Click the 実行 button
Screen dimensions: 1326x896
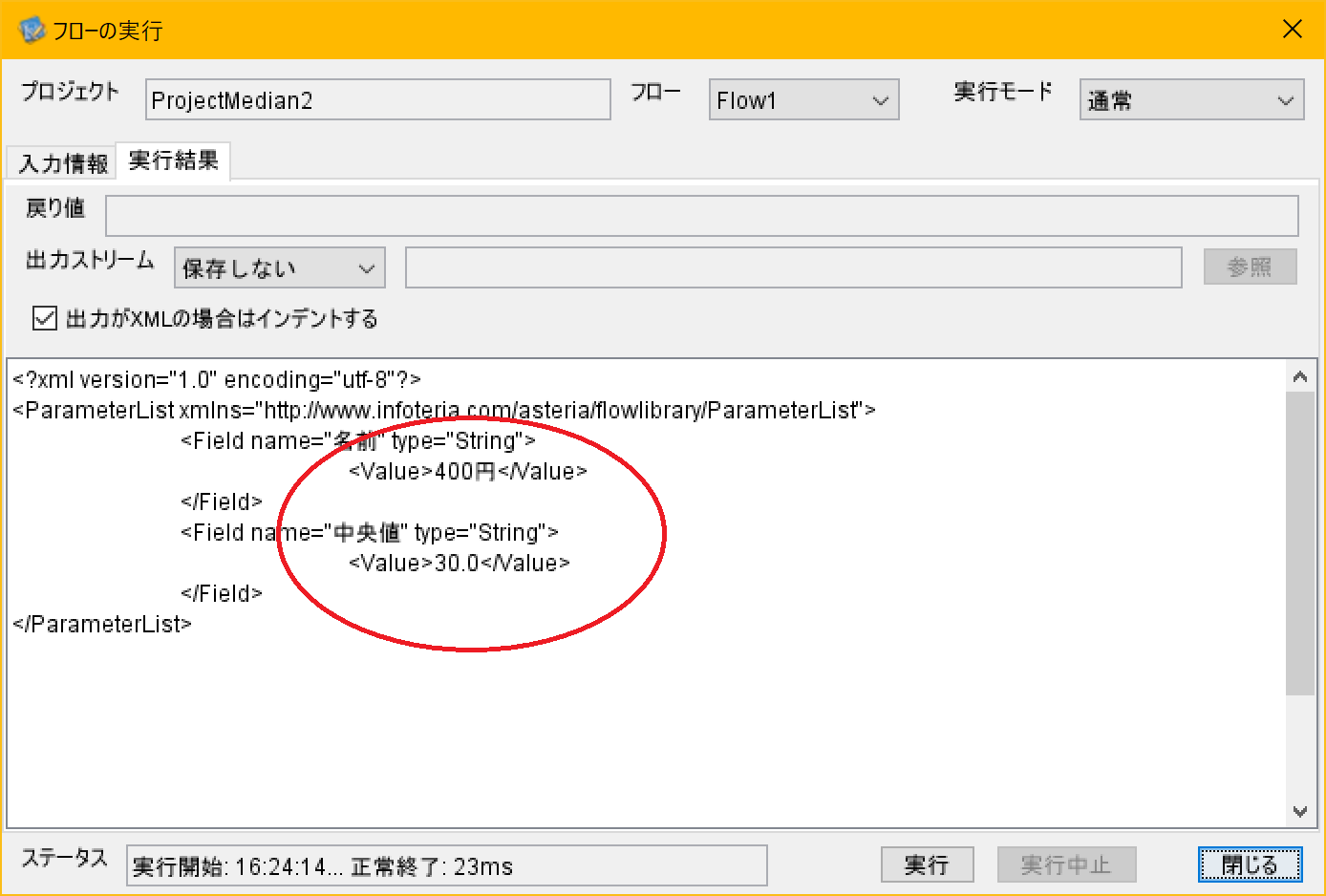[927, 865]
